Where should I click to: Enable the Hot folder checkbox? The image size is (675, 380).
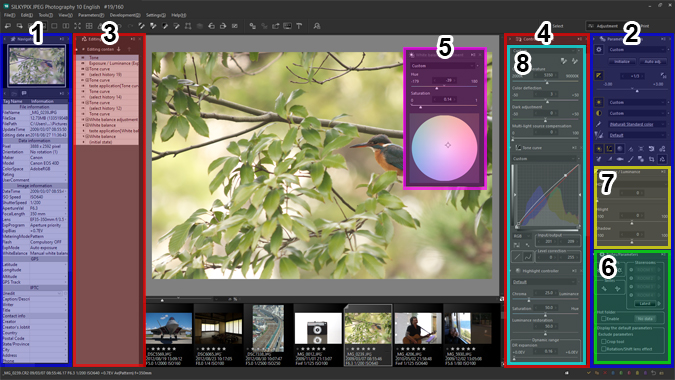[604, 318]
